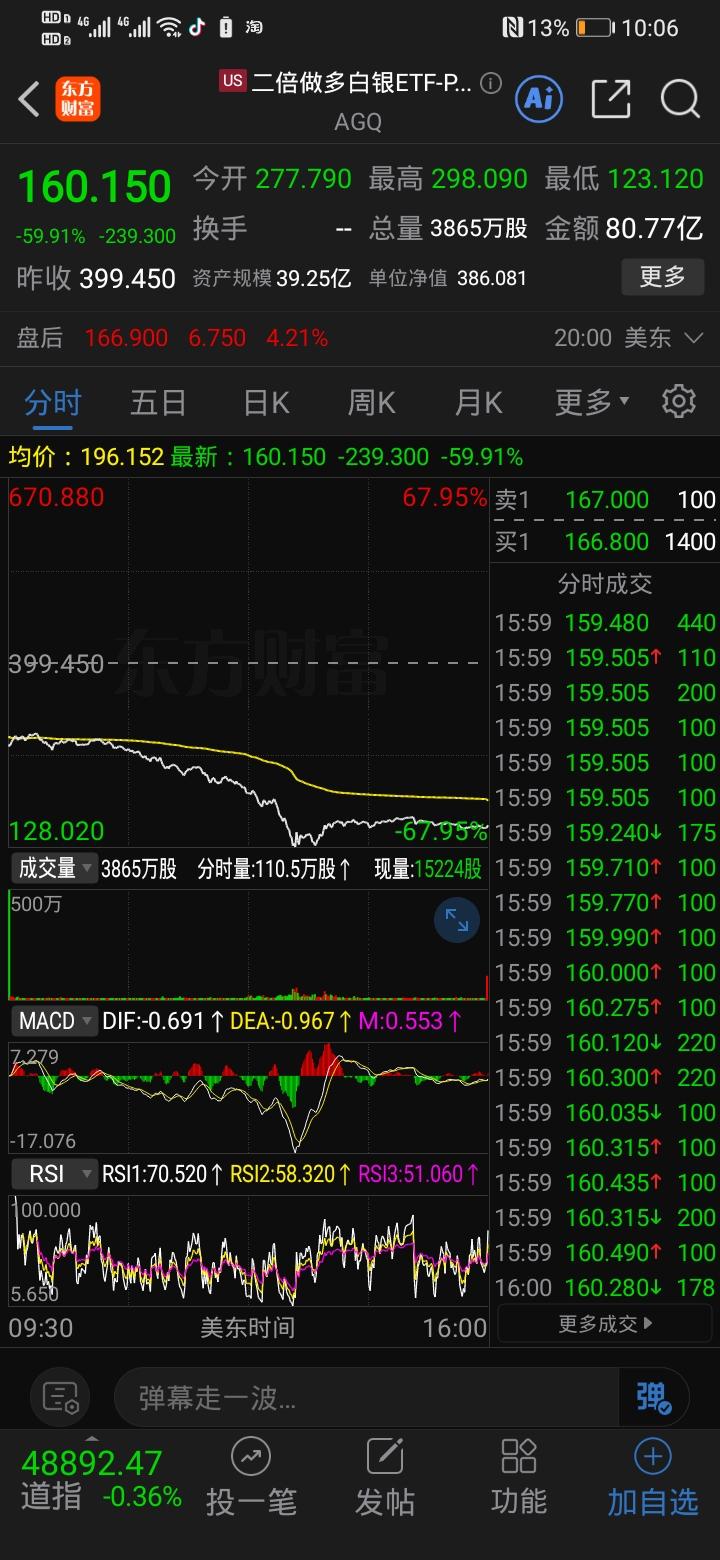Switch to 五日 tab
The height and width of the screenshot is (1560, 720).
tap(158, 402)
